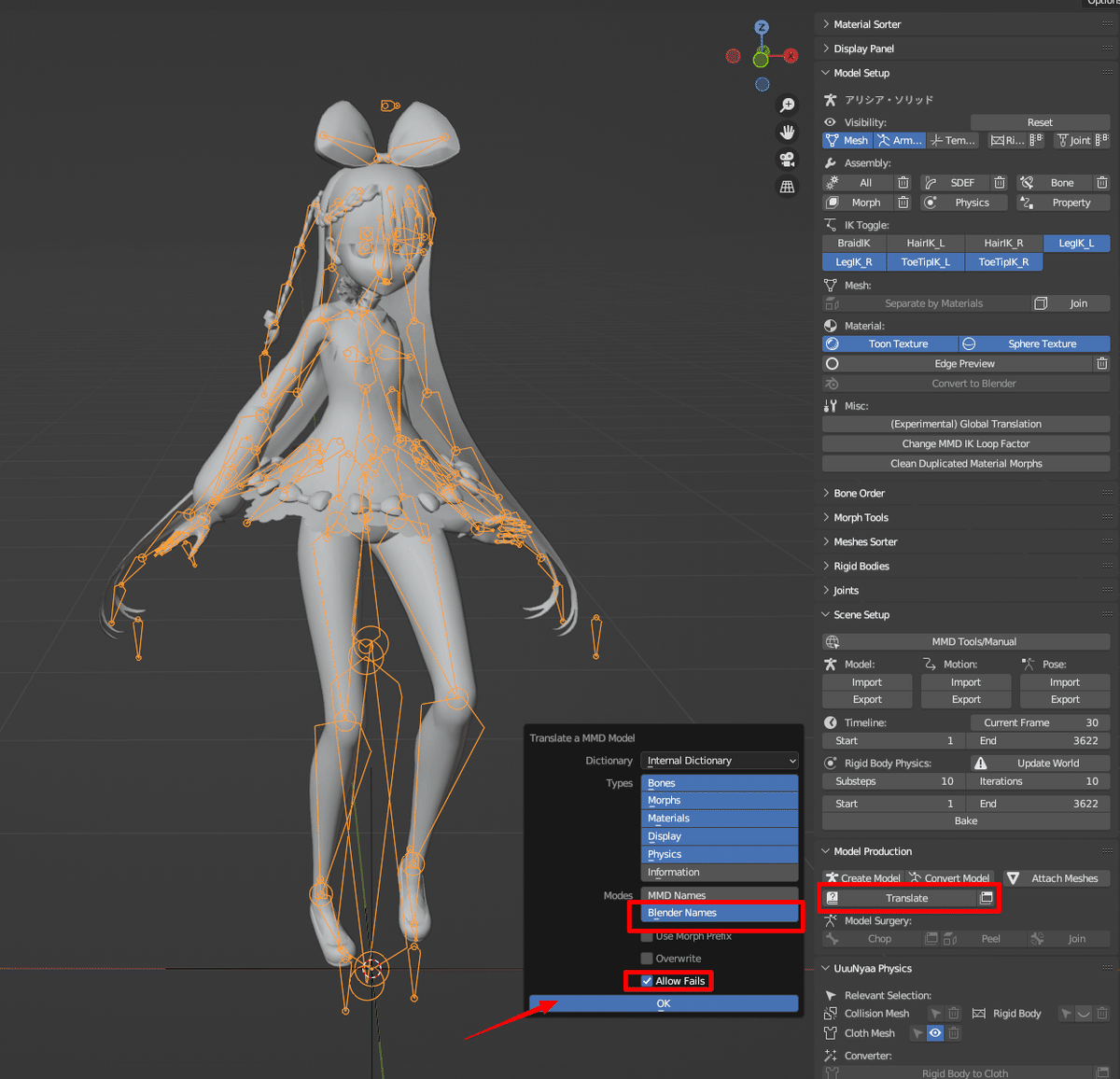
Task: Toggle the LegIK_L IK switch
Action: coord(1076,243)
